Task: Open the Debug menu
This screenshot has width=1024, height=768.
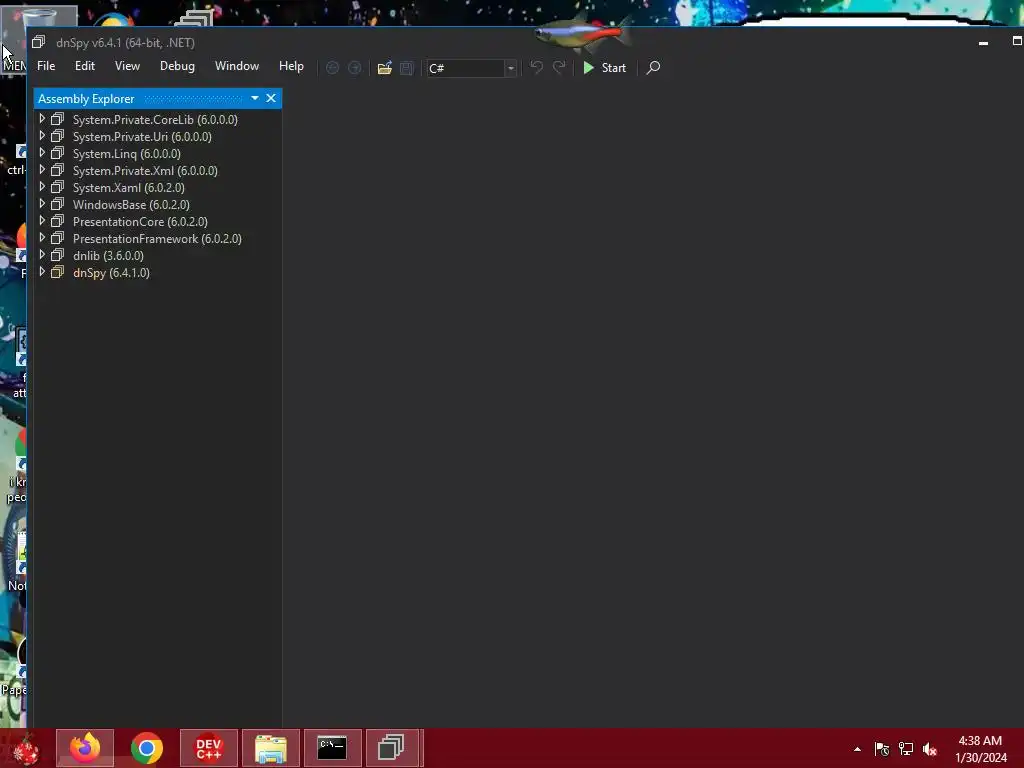Action: [178, 66]
